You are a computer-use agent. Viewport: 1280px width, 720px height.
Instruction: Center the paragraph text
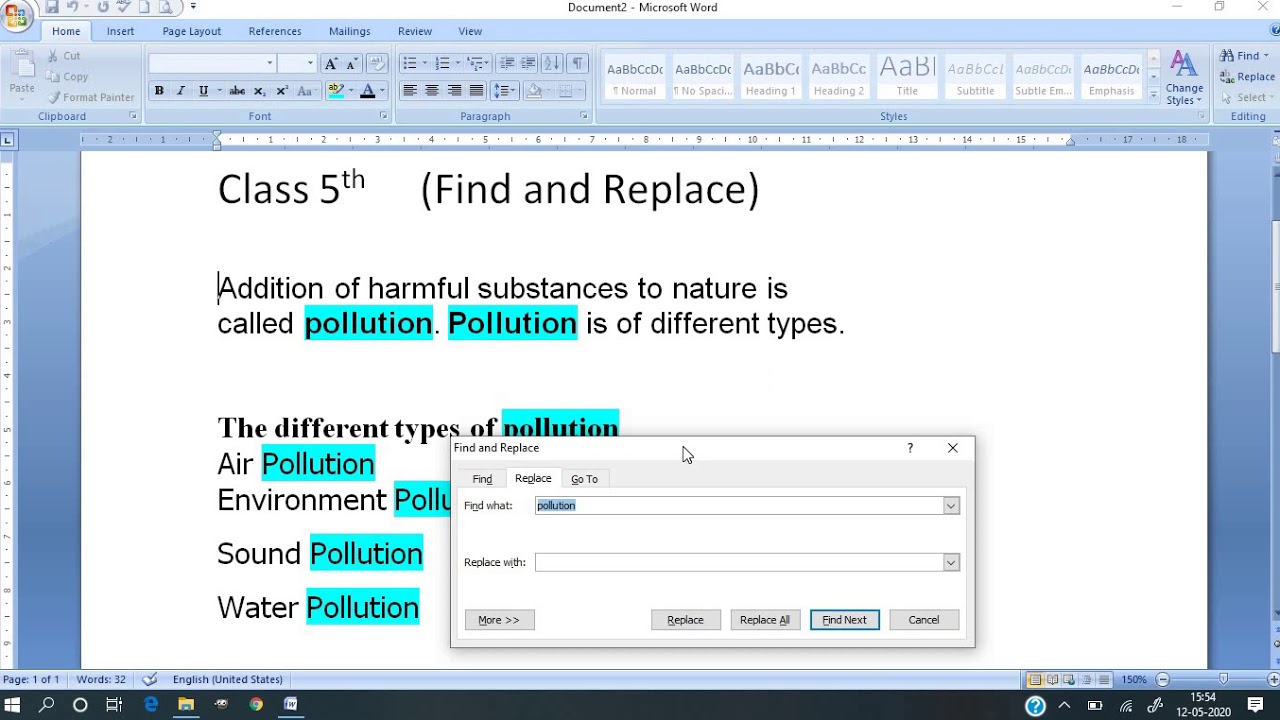coord(432,91)
